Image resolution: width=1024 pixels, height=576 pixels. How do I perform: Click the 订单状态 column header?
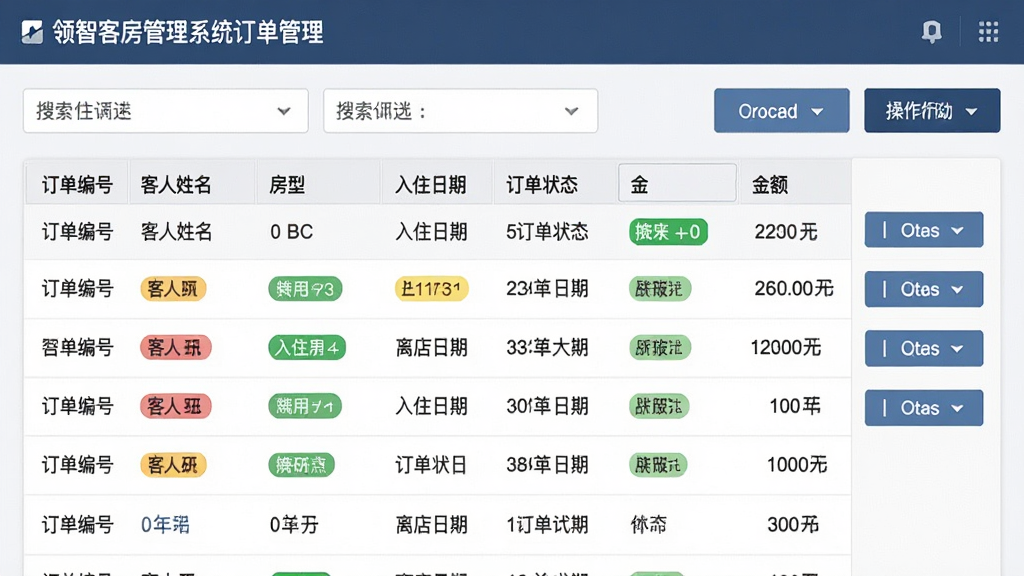tap(541, 185)
